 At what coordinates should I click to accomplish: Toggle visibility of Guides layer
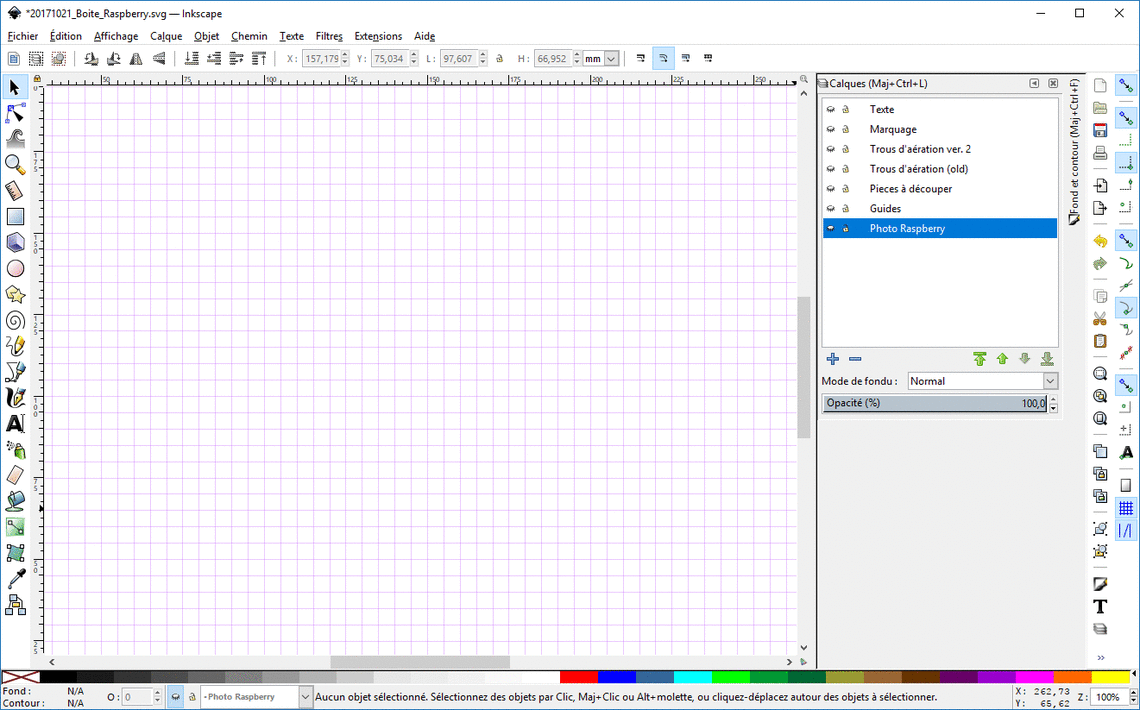click(x=830, y=209)
